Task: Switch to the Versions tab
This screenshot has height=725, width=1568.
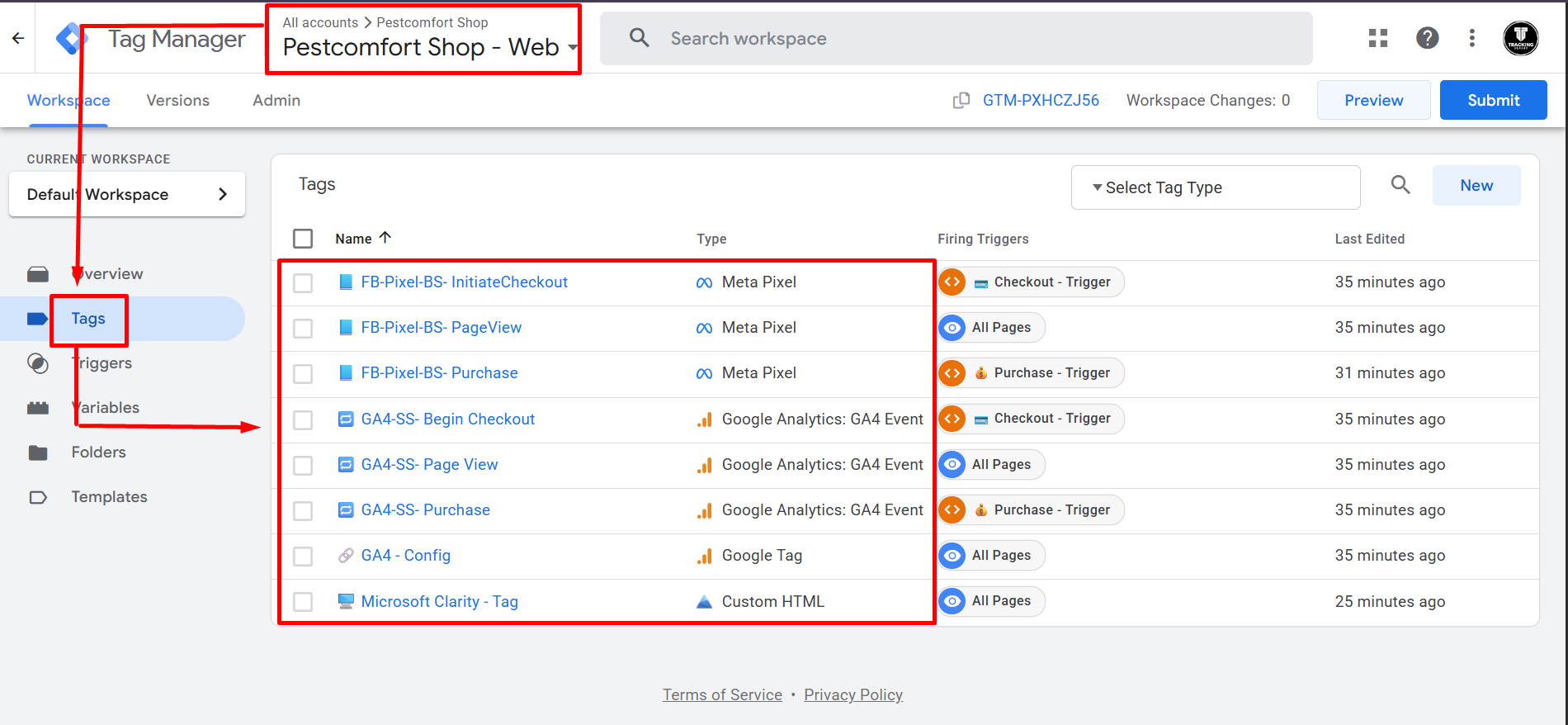Action: [x=178, y=100]
